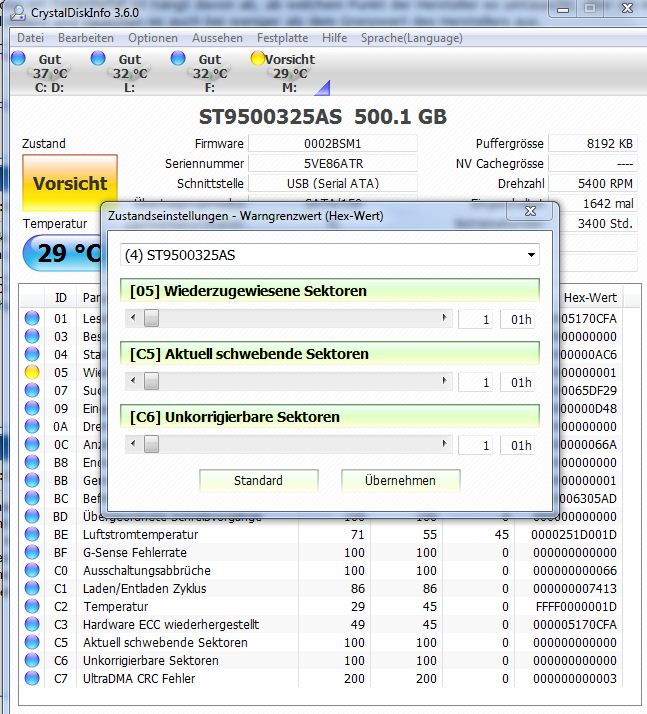
Task: Increase Wiederzugewiesene Sektoren threshold with right arrow
Action: (x=444, y=318)
